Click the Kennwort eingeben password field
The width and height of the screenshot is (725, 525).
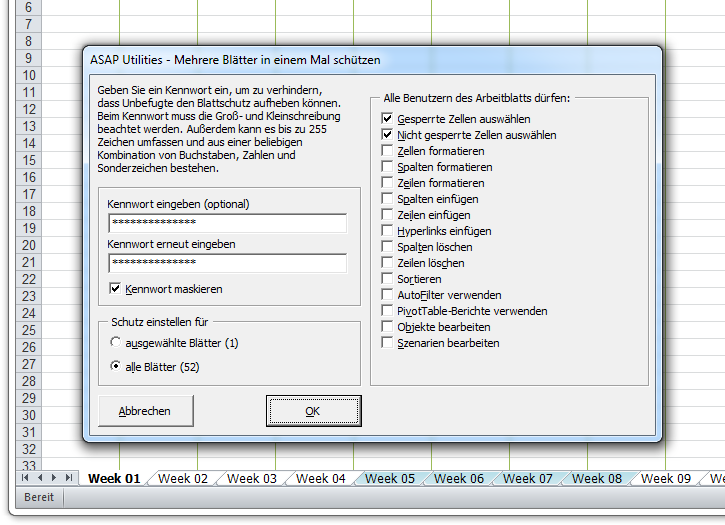(x=227, y=223)
